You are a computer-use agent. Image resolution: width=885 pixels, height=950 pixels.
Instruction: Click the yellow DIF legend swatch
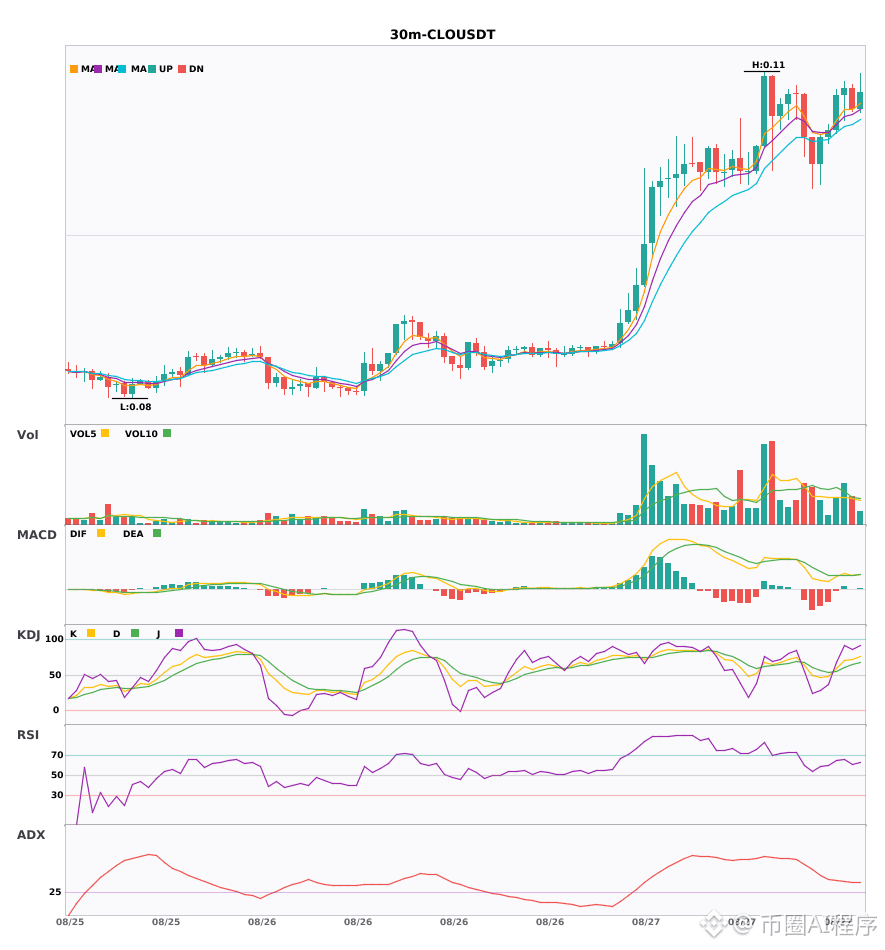click(x=101, y=533)
